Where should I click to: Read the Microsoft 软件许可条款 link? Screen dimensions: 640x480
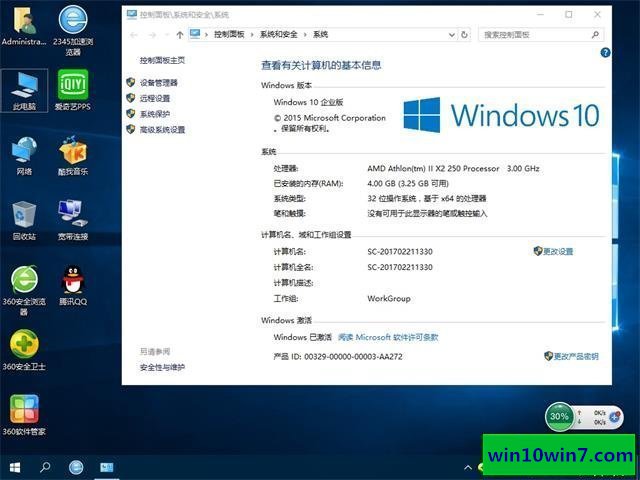[388, 337]
